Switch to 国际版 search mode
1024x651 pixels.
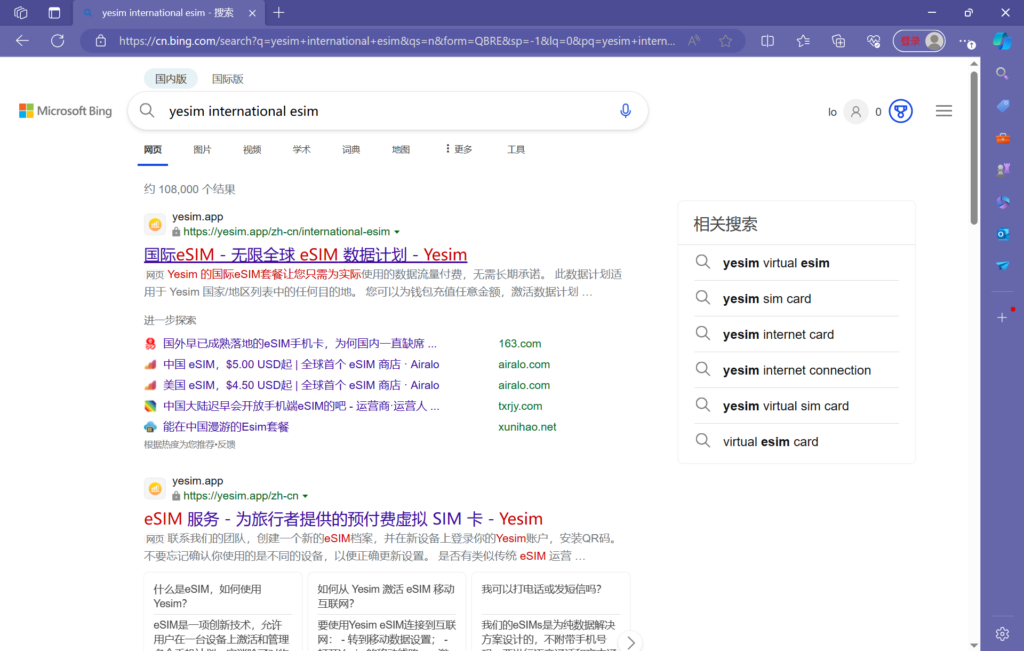tap(227, 78)
